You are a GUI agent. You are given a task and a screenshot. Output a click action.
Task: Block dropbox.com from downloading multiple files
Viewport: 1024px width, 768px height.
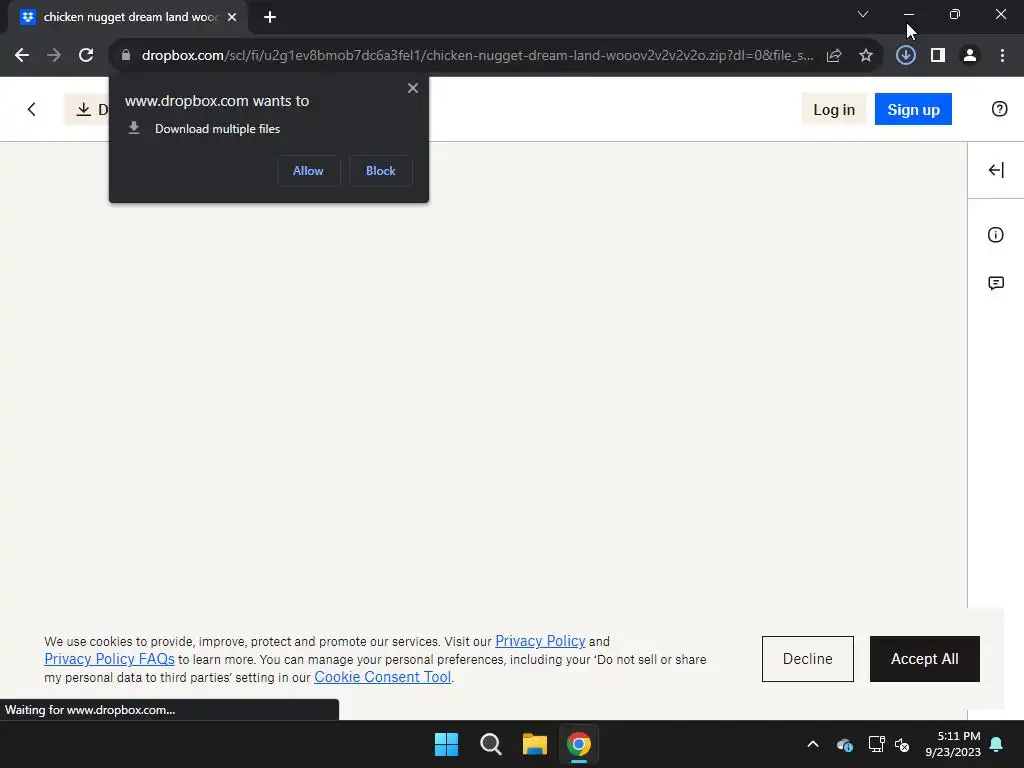(381, 171)
